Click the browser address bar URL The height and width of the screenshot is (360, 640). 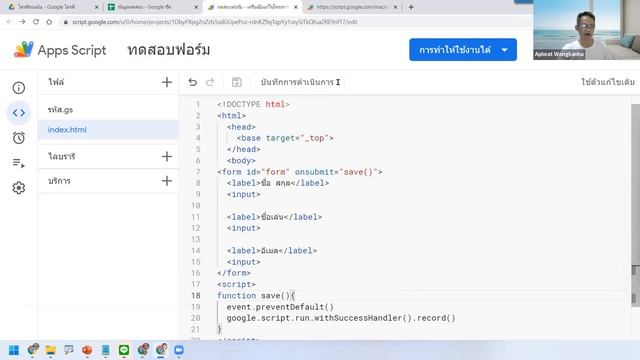215,22
